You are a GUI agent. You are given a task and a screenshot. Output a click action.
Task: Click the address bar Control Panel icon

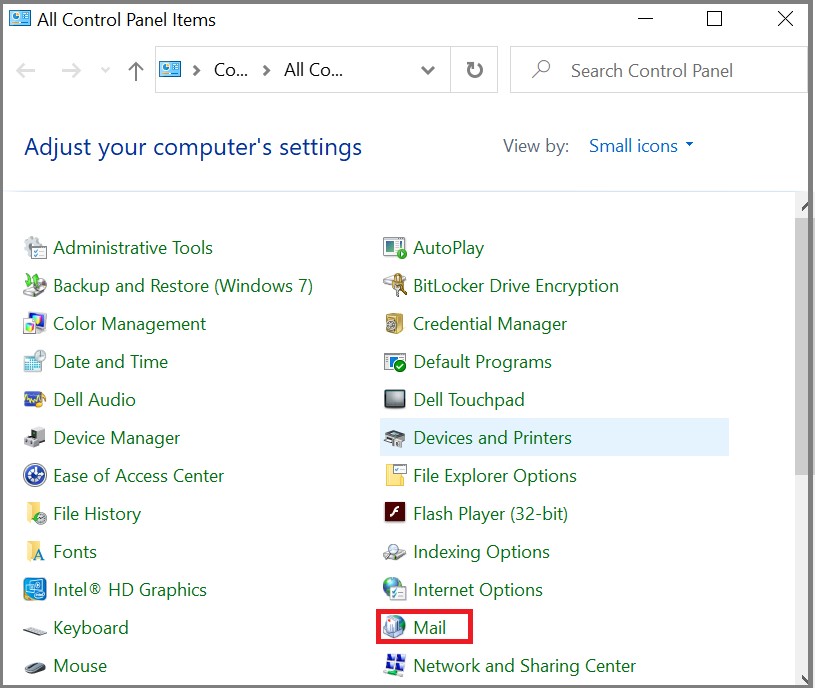coord(169,70)
